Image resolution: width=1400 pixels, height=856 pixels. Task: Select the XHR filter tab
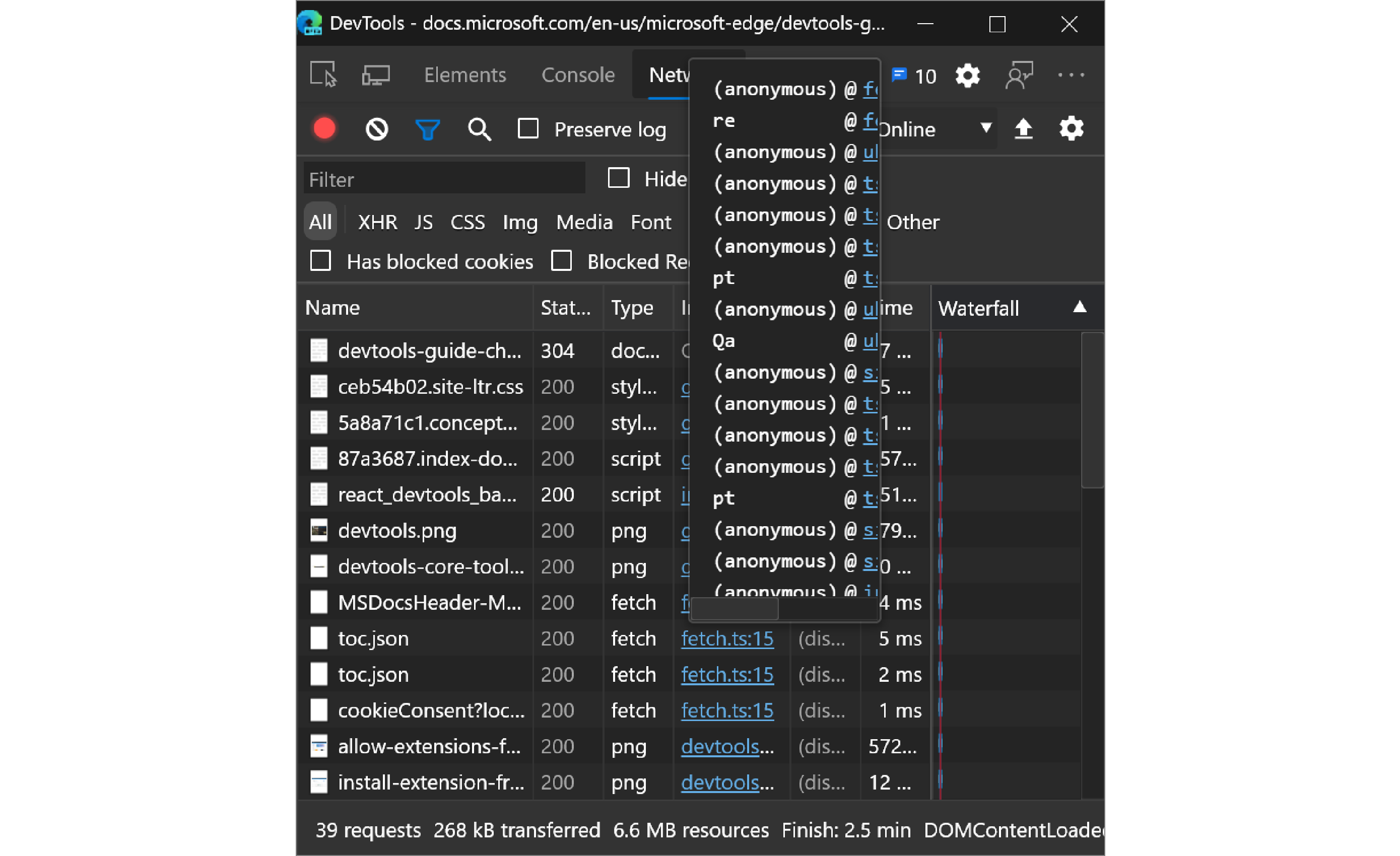[376, 222]
